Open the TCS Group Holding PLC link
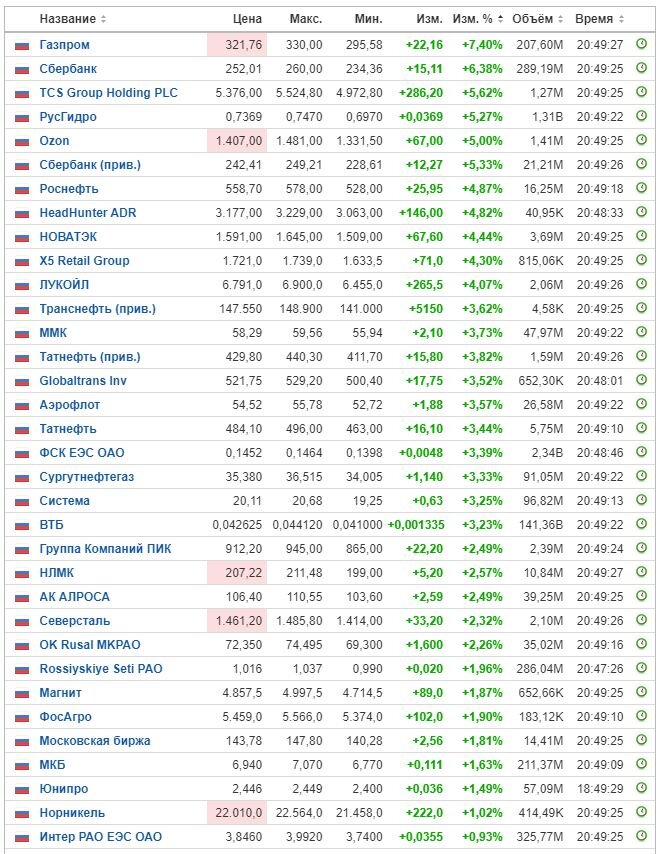The width and height of the screenshot is (661, 854). pos(108,93)
